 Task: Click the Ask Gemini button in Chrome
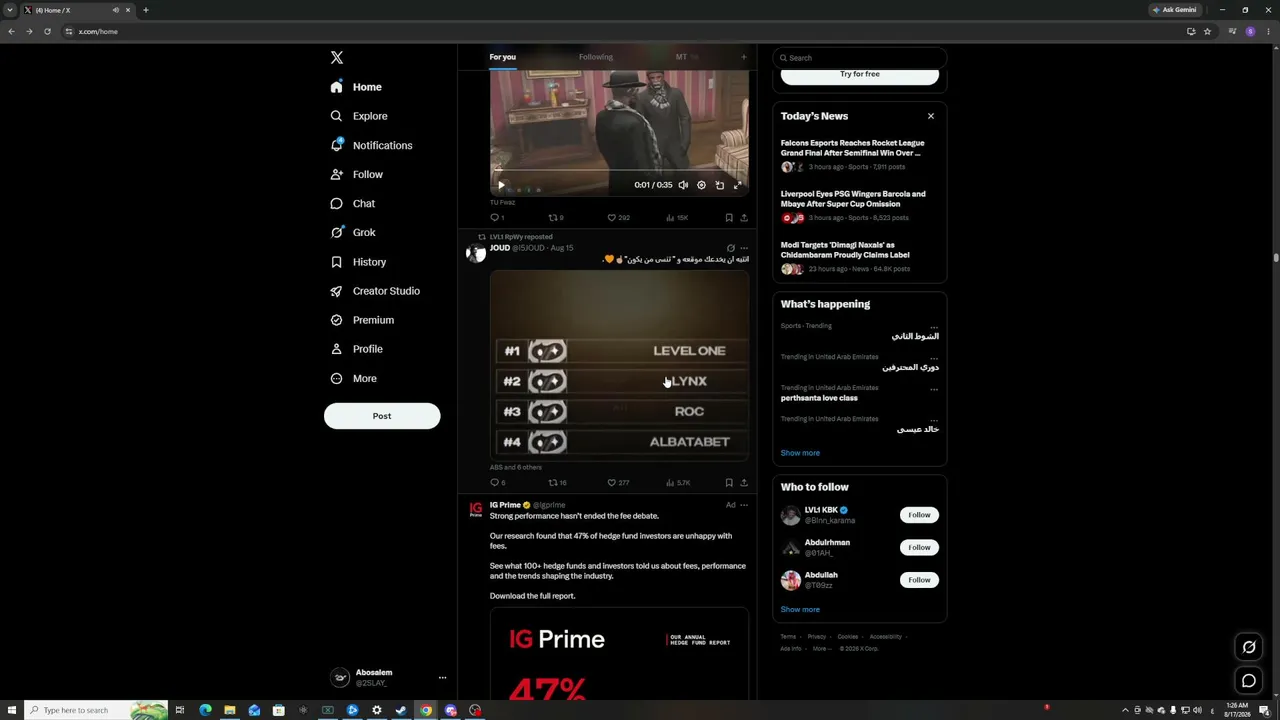(1174, 10)
